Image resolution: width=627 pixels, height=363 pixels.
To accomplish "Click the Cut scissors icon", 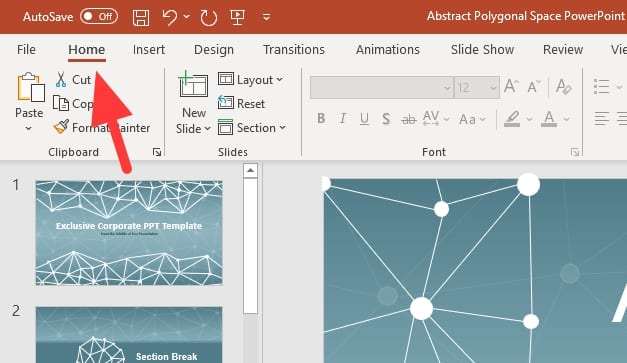I will (x=61, y=80).
